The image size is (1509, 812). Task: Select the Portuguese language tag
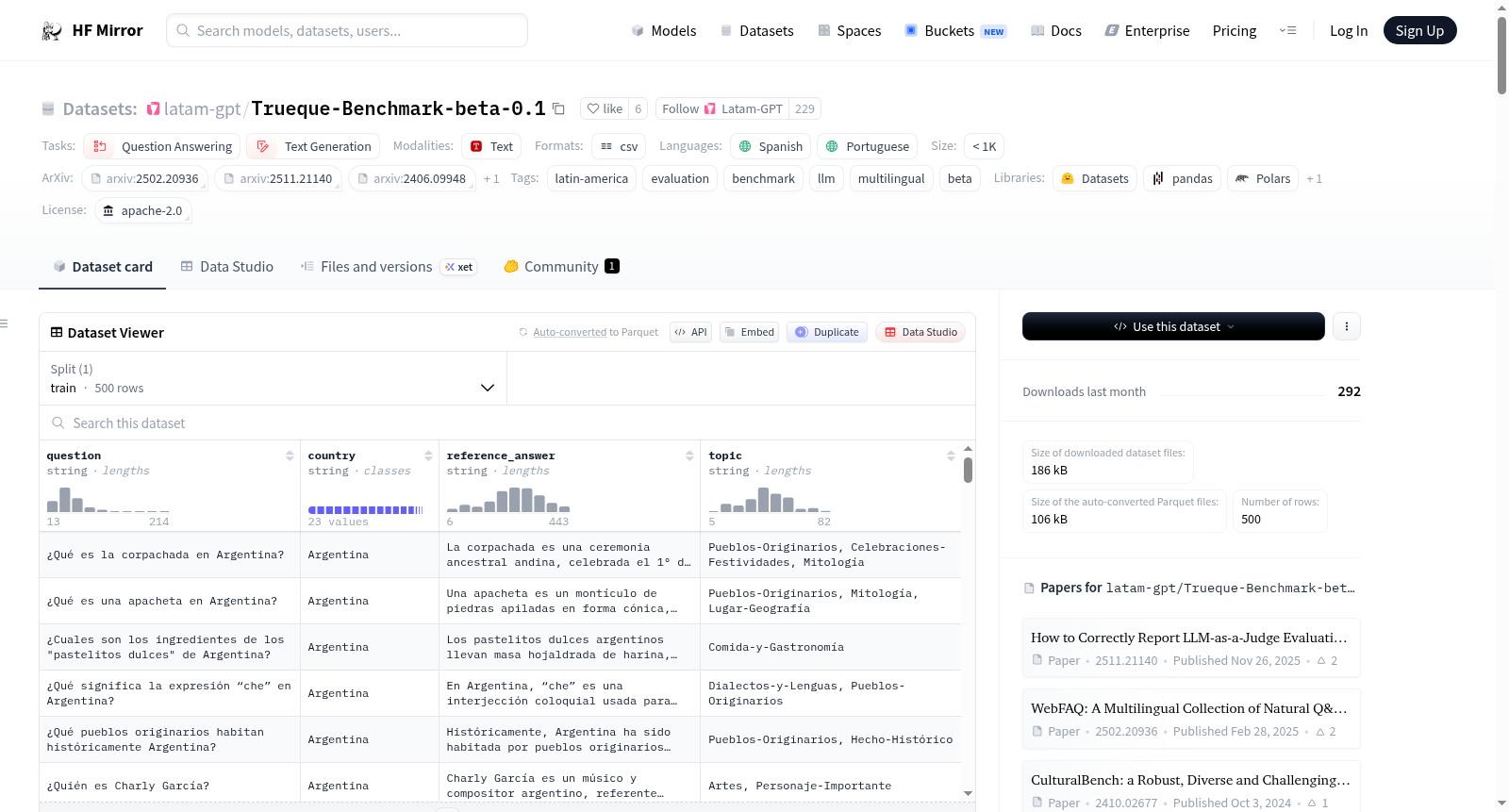pyautogui.click(x=868, y=146)
